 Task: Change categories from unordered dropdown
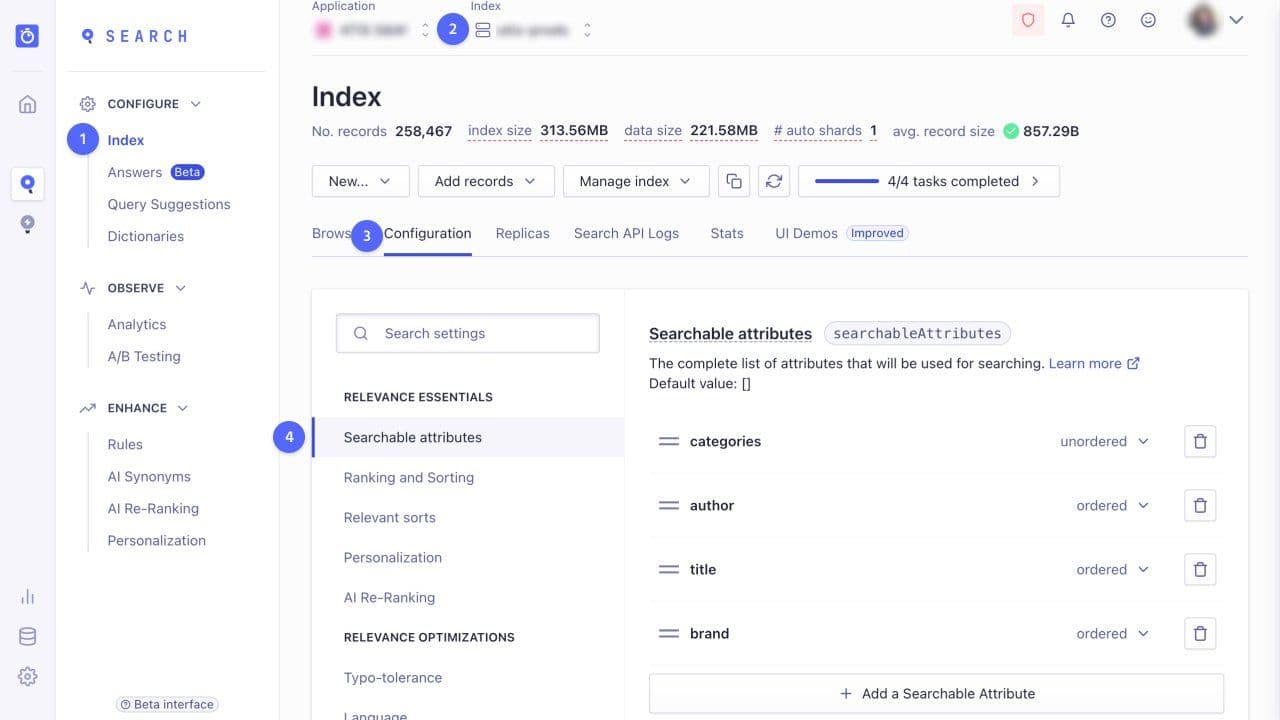click(1104, 441)
